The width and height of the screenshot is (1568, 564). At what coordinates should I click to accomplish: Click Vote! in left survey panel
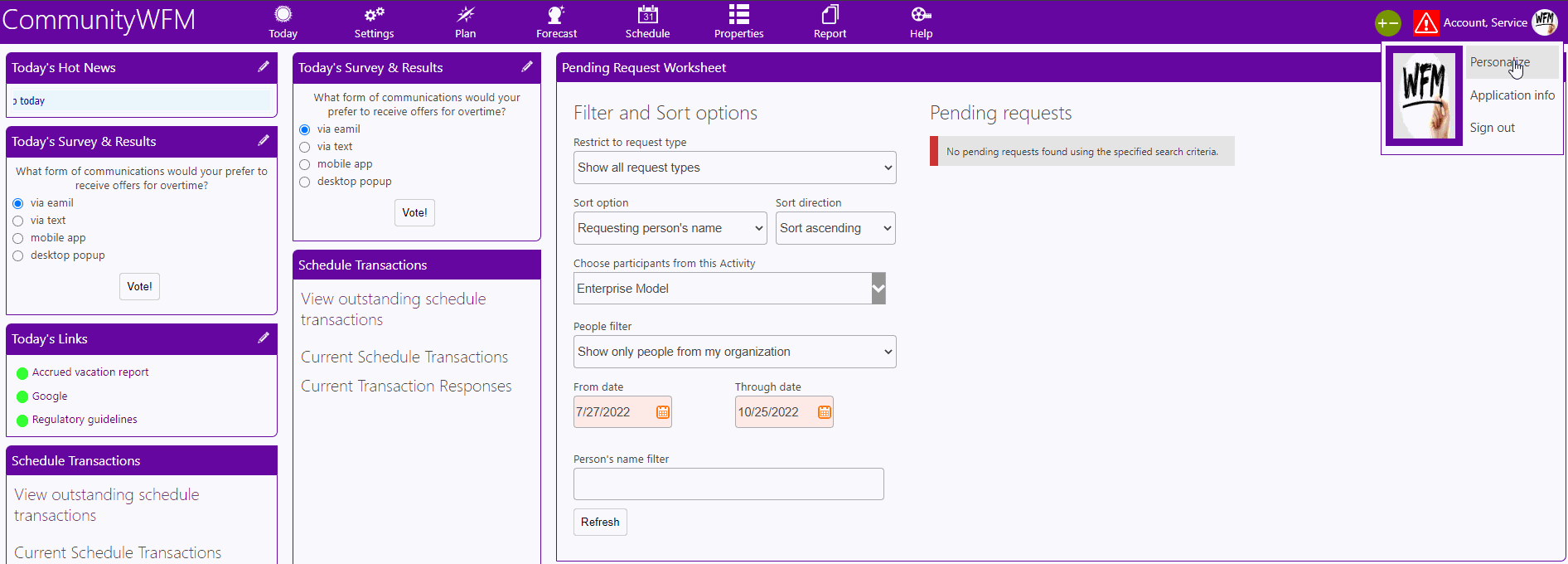(139, 287)
